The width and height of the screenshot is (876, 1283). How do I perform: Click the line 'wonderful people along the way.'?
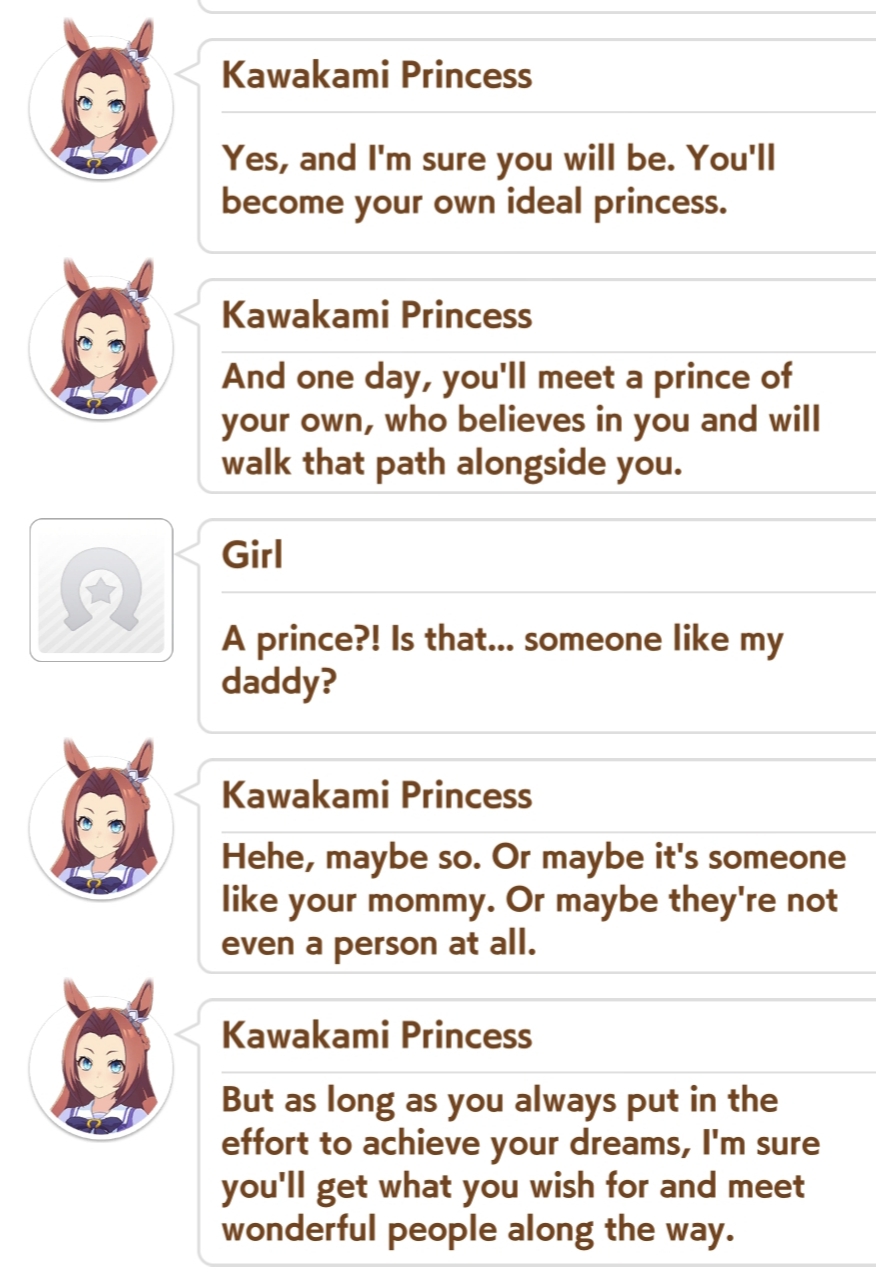point(477,1229)
